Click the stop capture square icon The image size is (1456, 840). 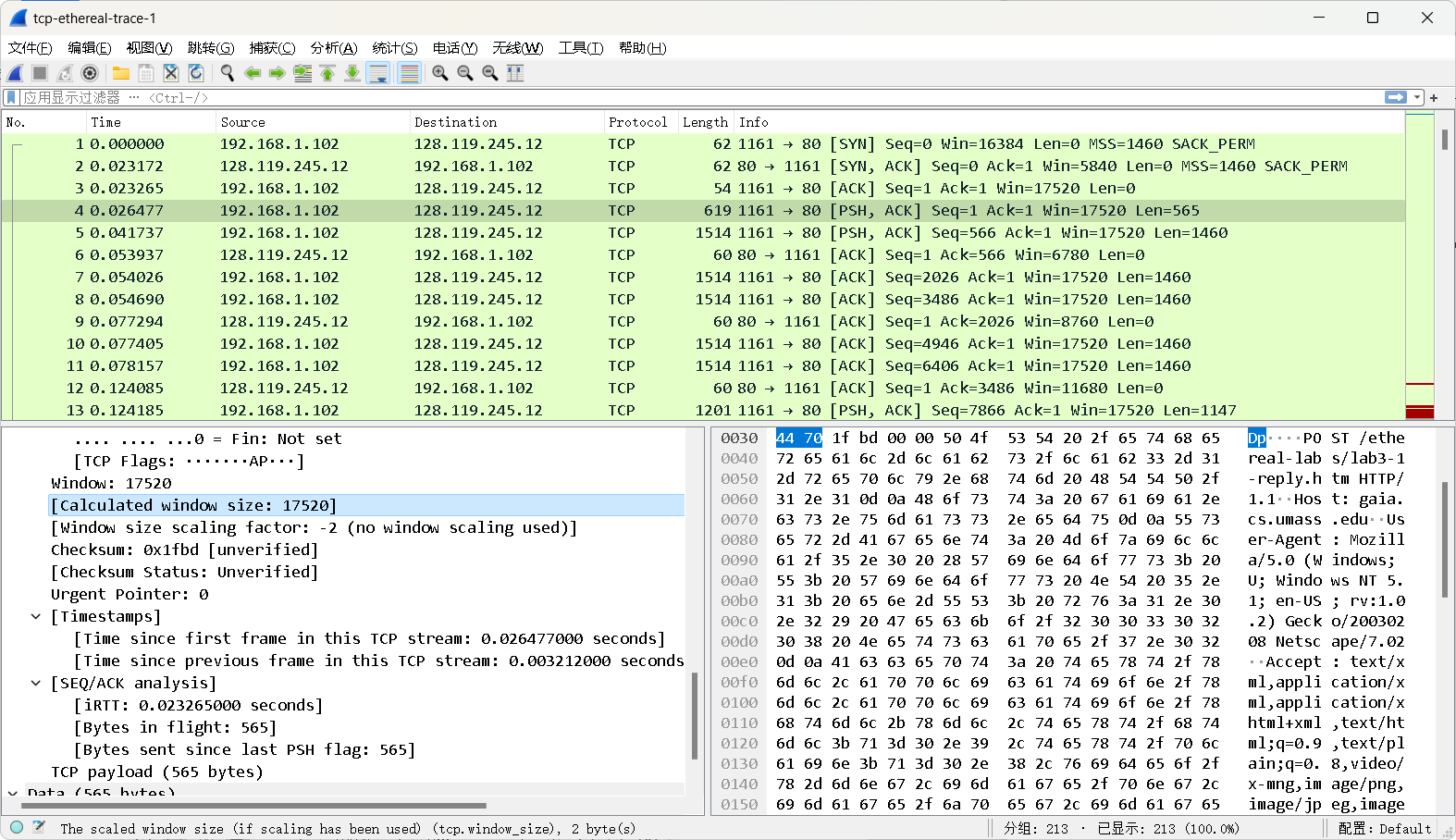tap(40, 73)
